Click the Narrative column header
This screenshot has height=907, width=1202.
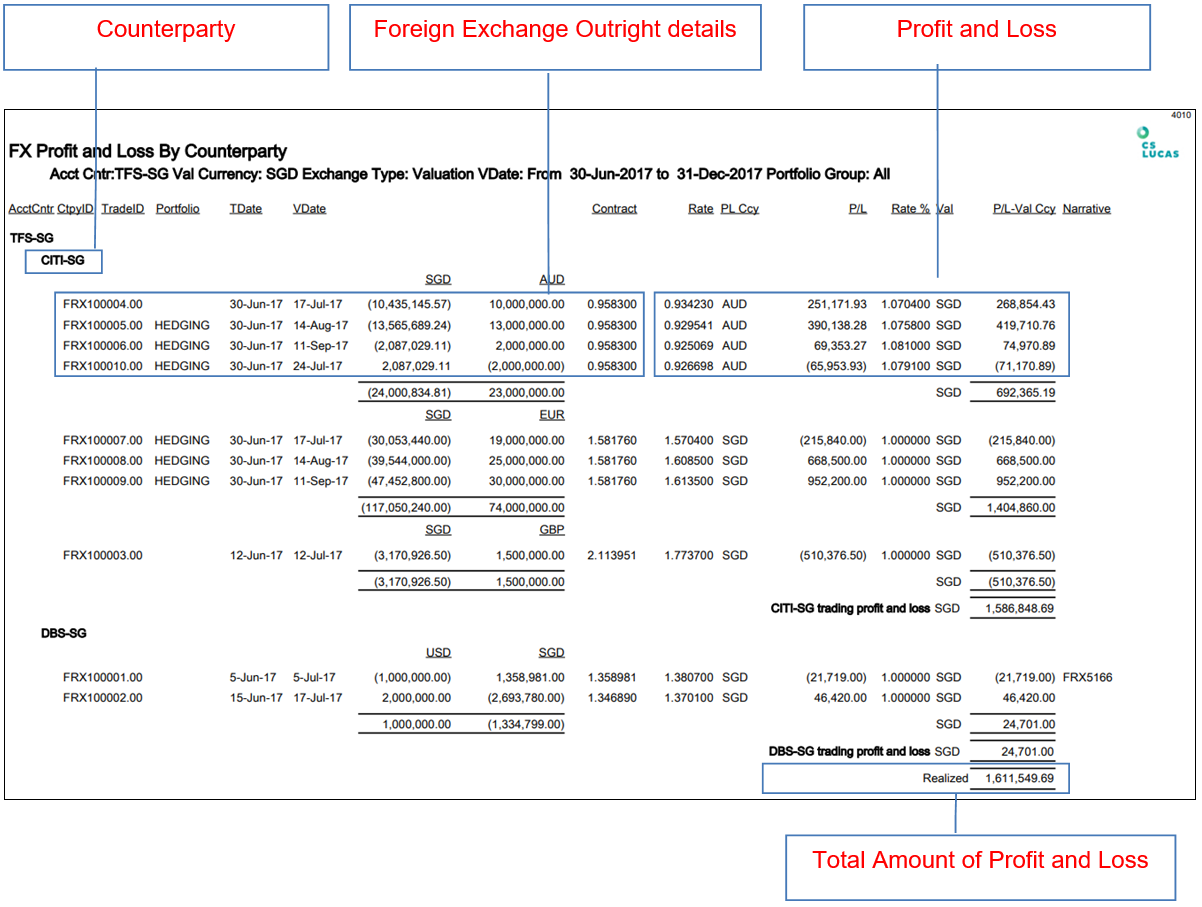tap(1086, 209)
